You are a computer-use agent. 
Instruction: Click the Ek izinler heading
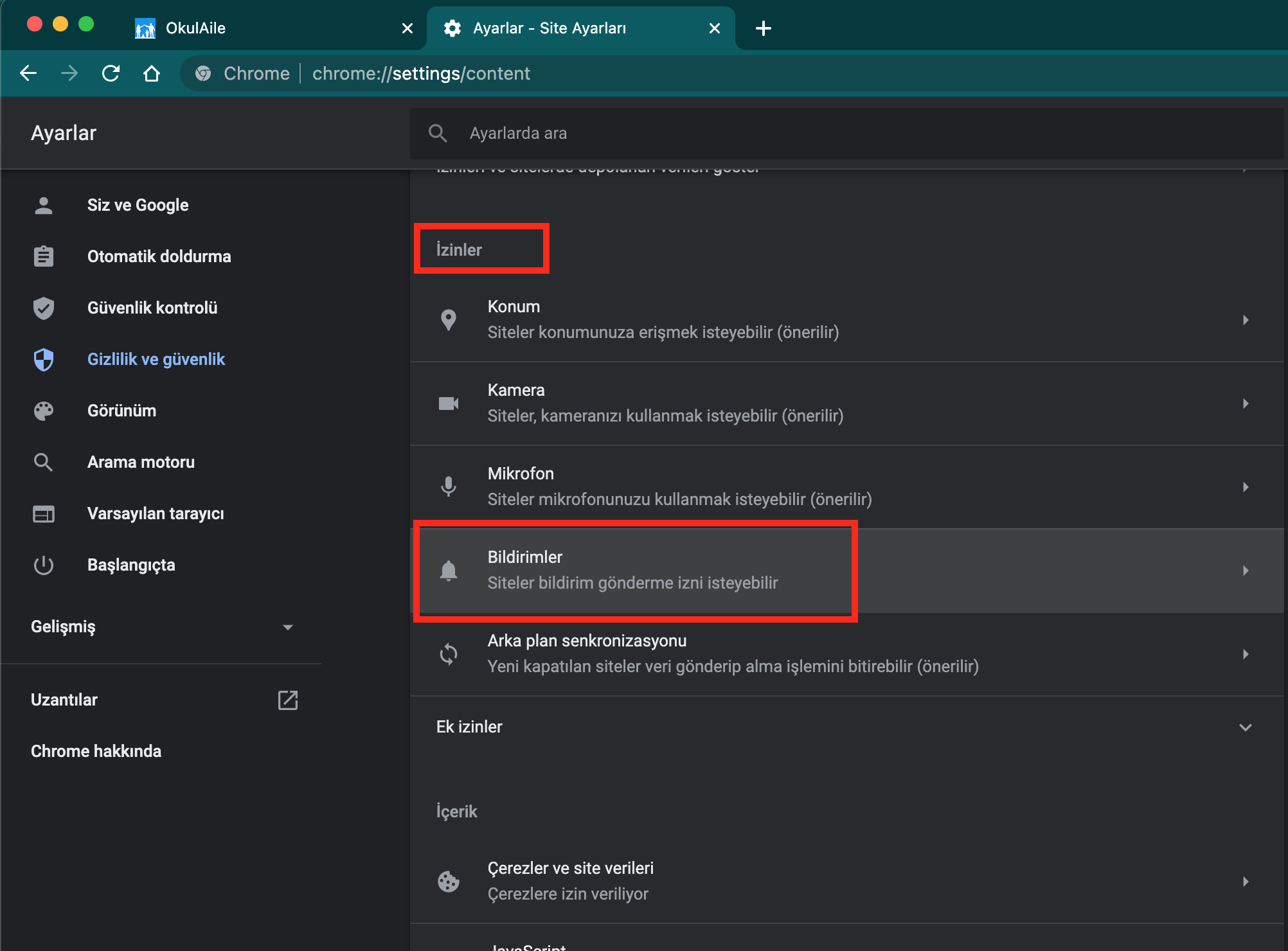point(469,727)
